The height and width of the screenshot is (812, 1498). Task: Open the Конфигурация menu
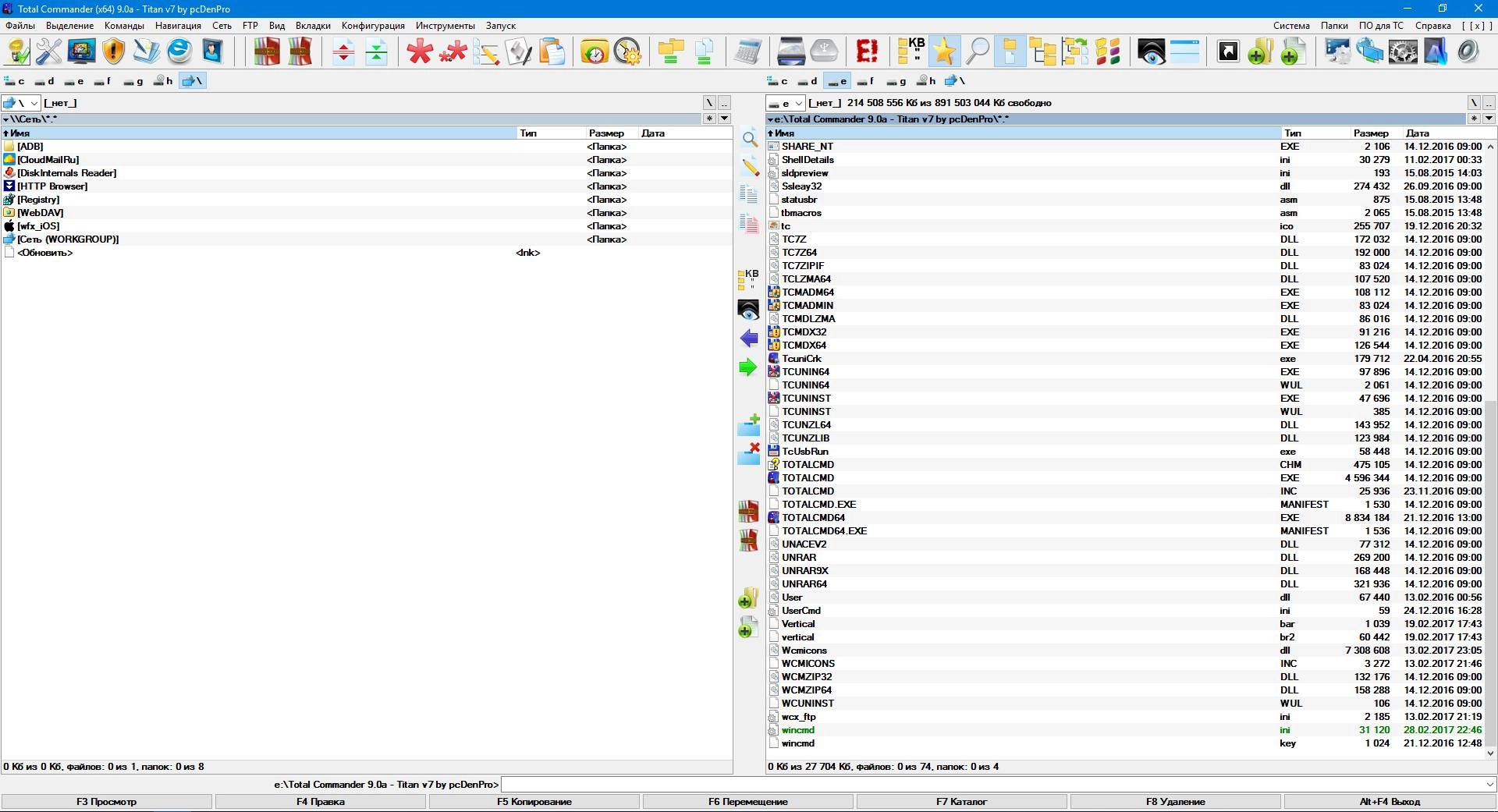tap(373, 26)
